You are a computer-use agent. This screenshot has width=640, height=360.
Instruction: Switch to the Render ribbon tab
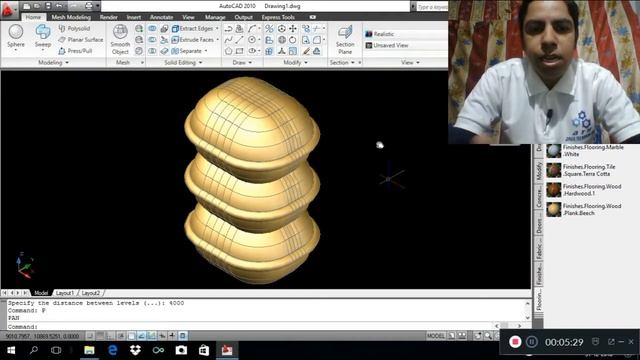coord(109,17)
